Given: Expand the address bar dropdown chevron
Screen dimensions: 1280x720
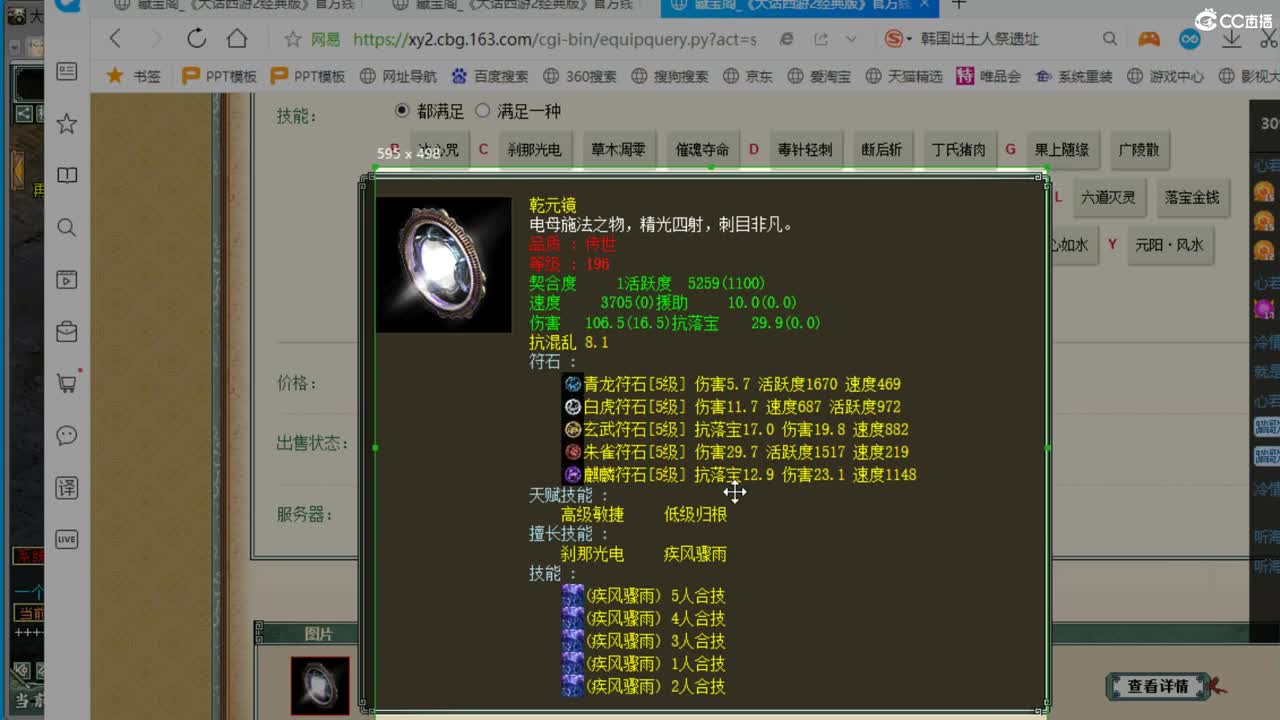Looking at the screenshot, I should tap(851, 39).
